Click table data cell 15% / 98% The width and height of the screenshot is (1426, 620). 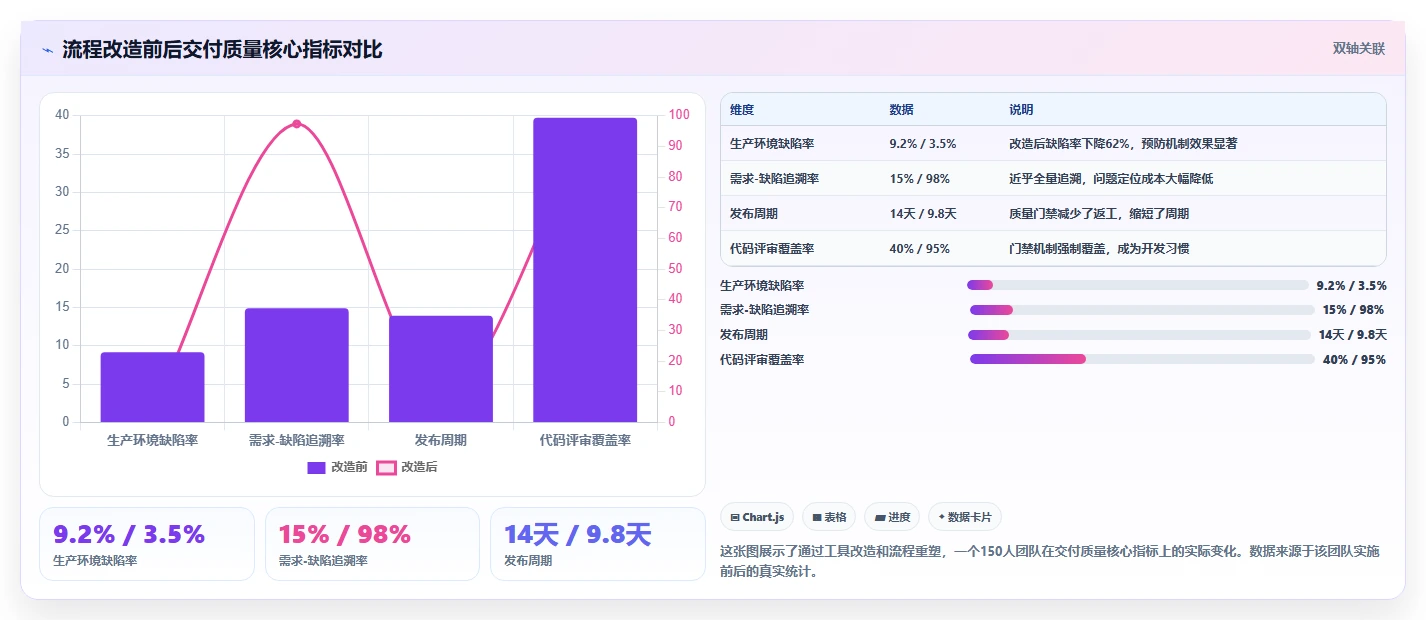coord(919,179)
